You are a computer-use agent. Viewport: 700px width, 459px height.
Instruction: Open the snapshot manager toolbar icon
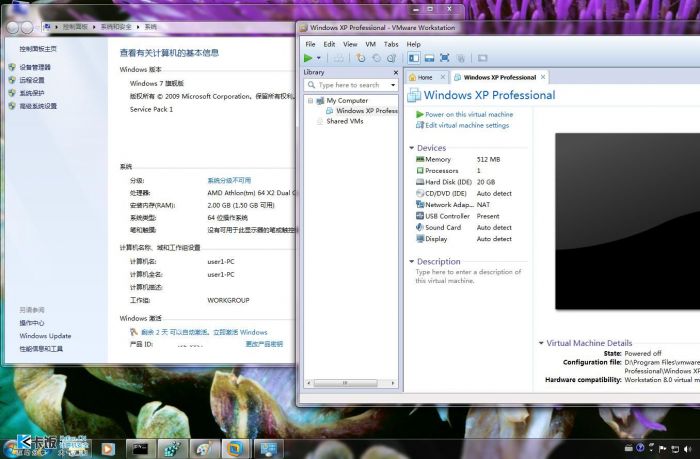click(x=392, y=58)
